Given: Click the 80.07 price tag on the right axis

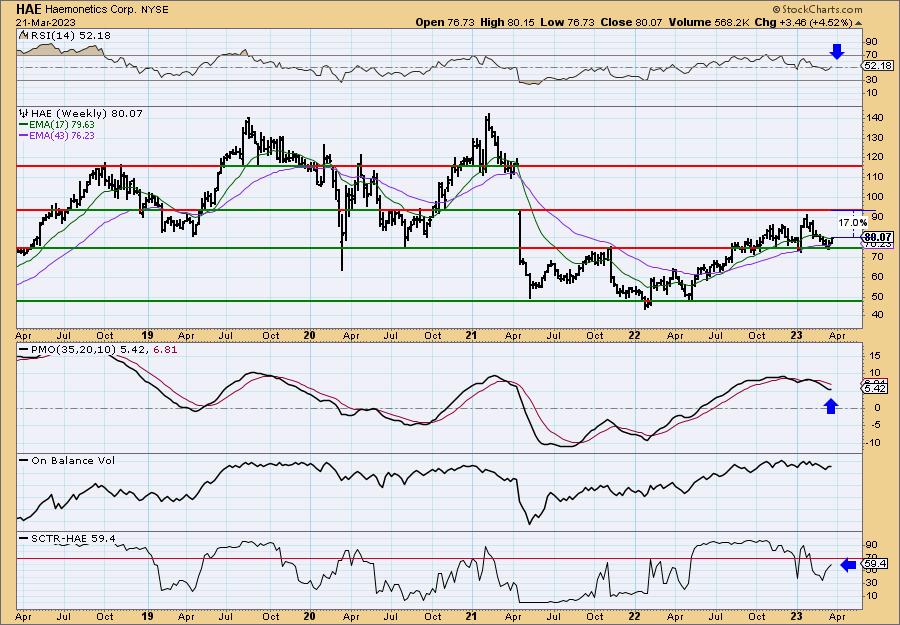Looking at the screenshot, I should coord(878,236).
